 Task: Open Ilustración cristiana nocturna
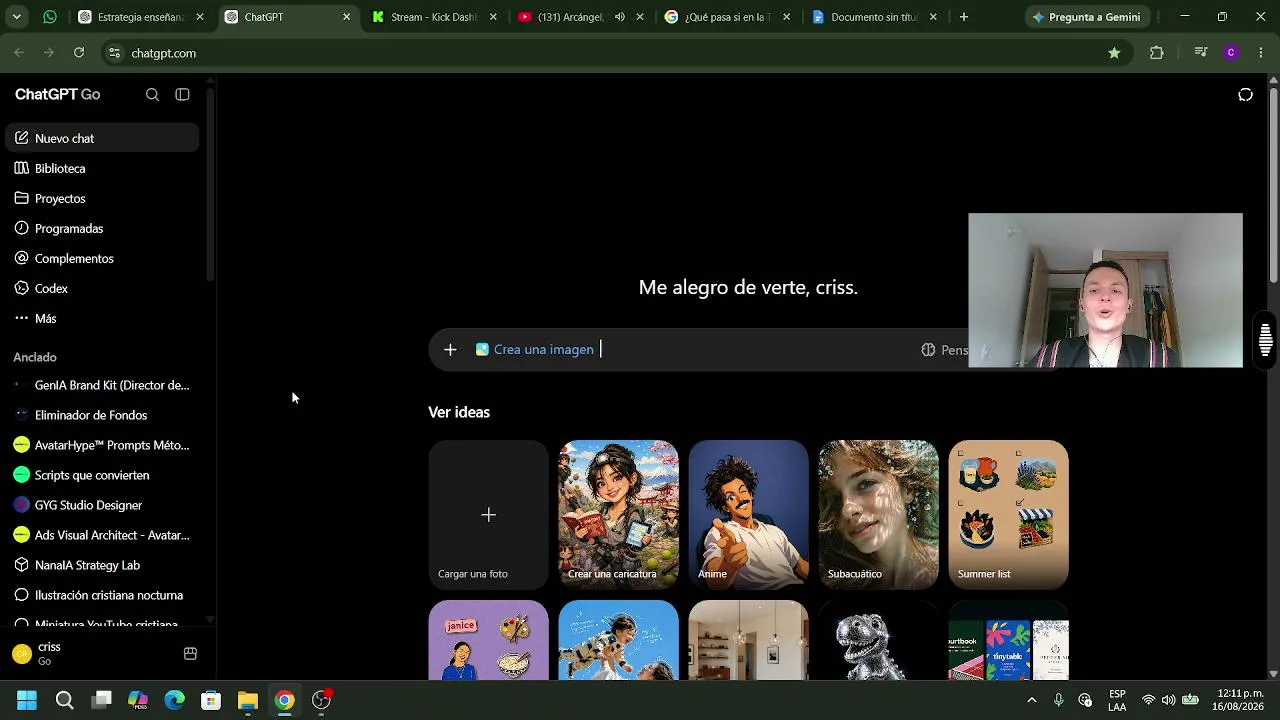[102, 595]
